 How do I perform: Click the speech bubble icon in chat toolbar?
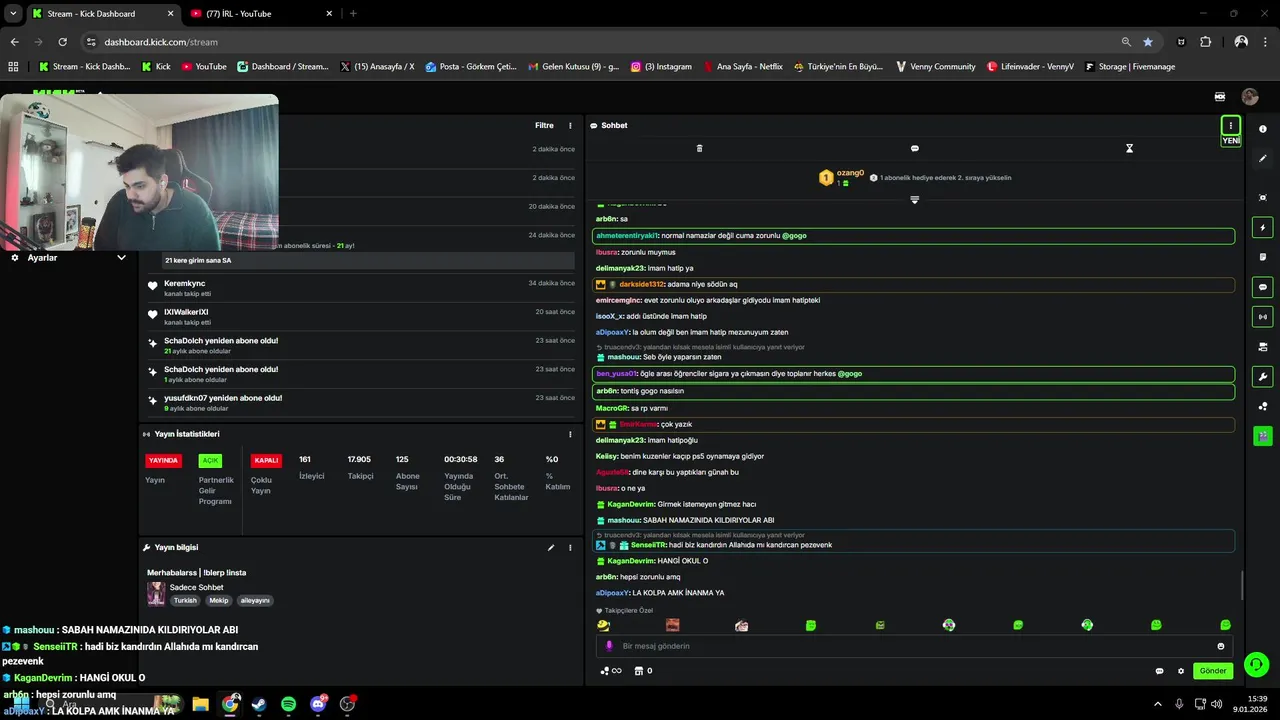coord(914,148)
